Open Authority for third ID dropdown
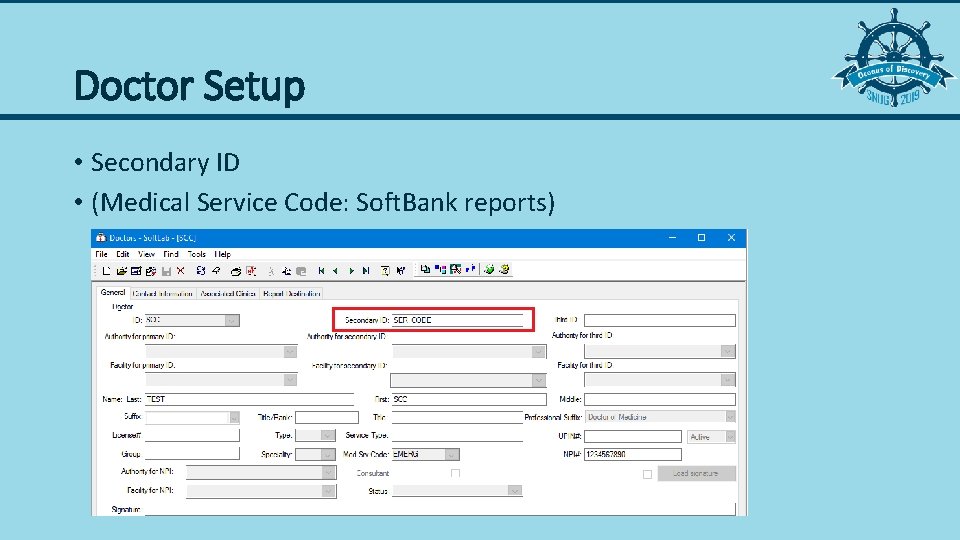Viewport: 960px width, 540px height. coord(727,351)
